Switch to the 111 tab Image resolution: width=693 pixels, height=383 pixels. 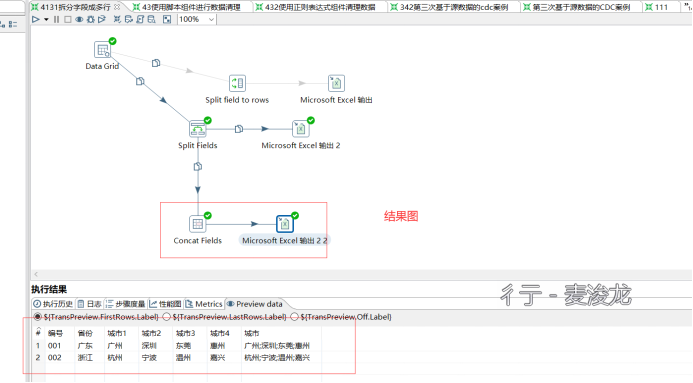click(661, 7)
